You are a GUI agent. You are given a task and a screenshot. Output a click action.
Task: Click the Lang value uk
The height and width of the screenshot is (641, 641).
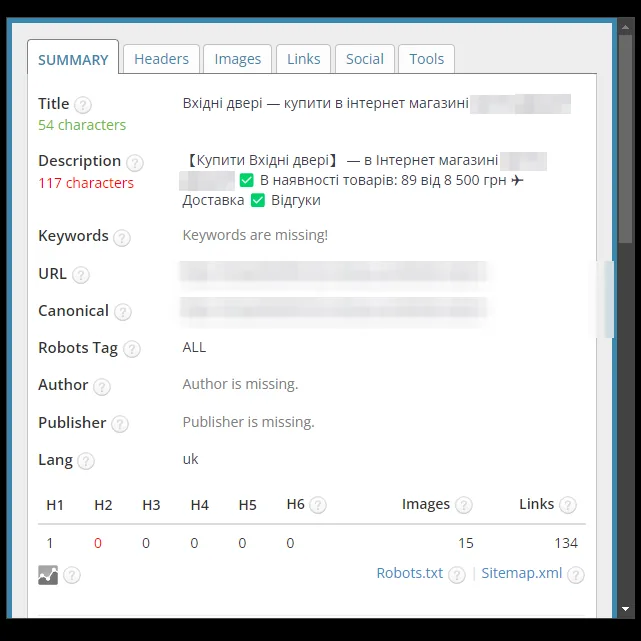coord(190,459)
